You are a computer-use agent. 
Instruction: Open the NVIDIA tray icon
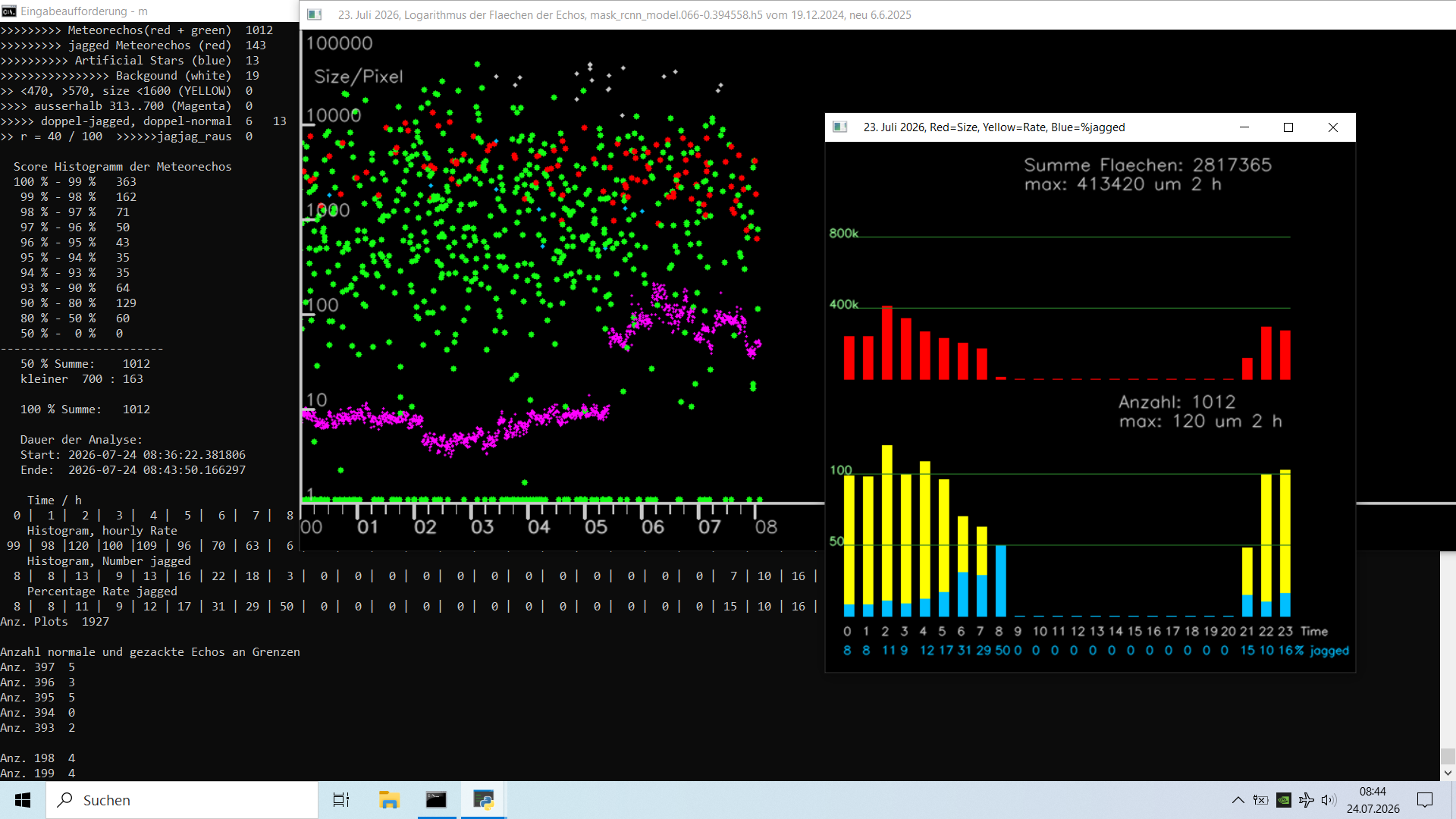tap(1284, 800)
